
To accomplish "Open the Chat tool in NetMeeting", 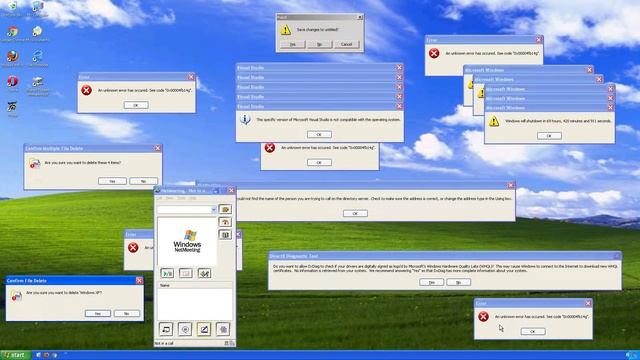I will point(185,329).
